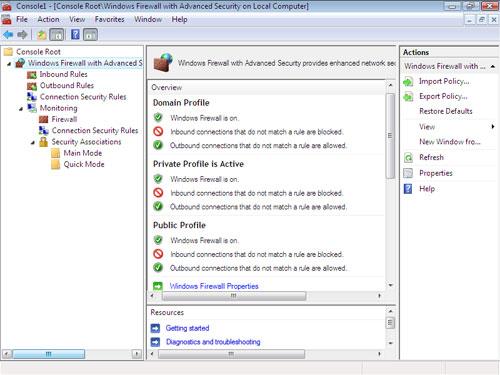Click the Overview pane scroll down arrow

pos(390,285)
